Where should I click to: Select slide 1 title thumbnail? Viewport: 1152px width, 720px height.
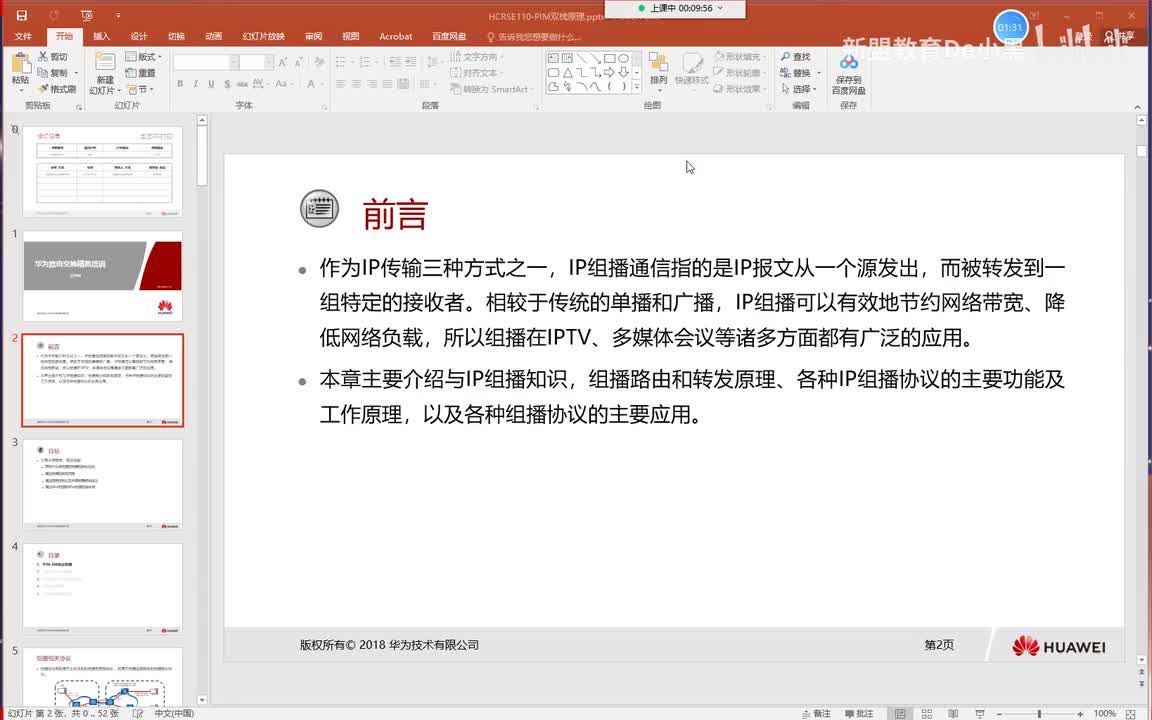(103, 276)
